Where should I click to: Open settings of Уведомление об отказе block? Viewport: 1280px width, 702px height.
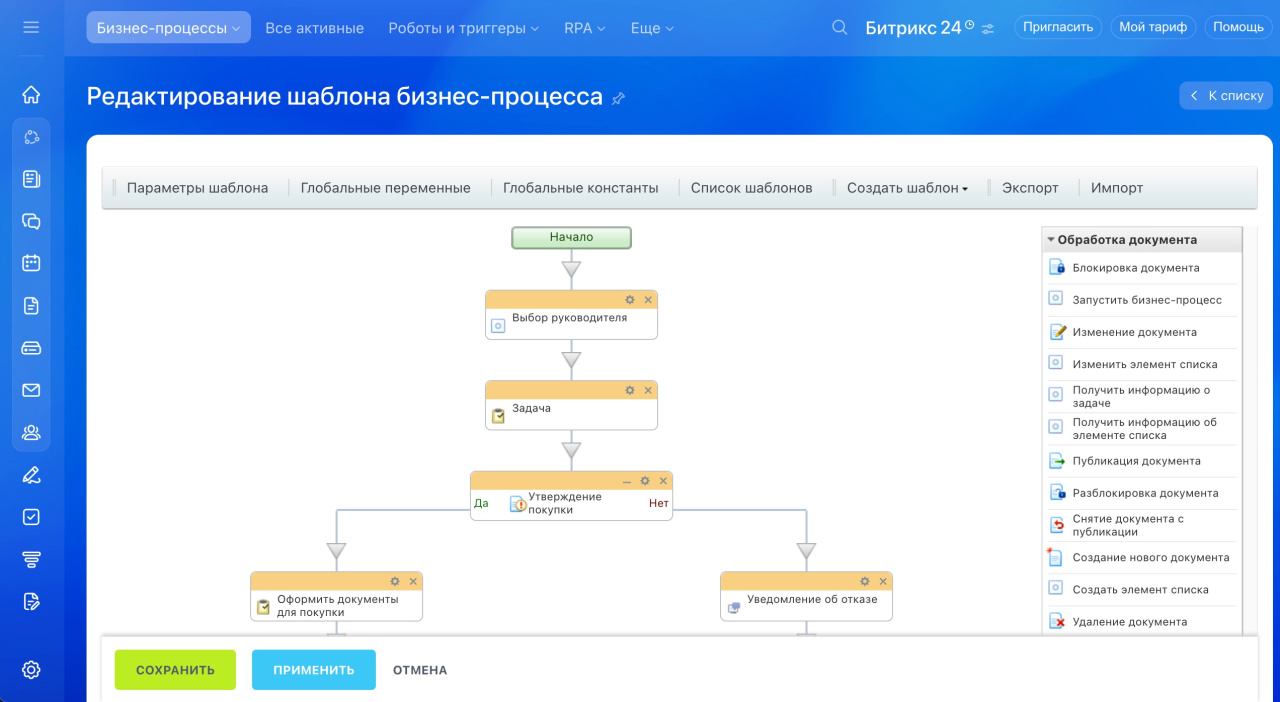tap(865, 580)
